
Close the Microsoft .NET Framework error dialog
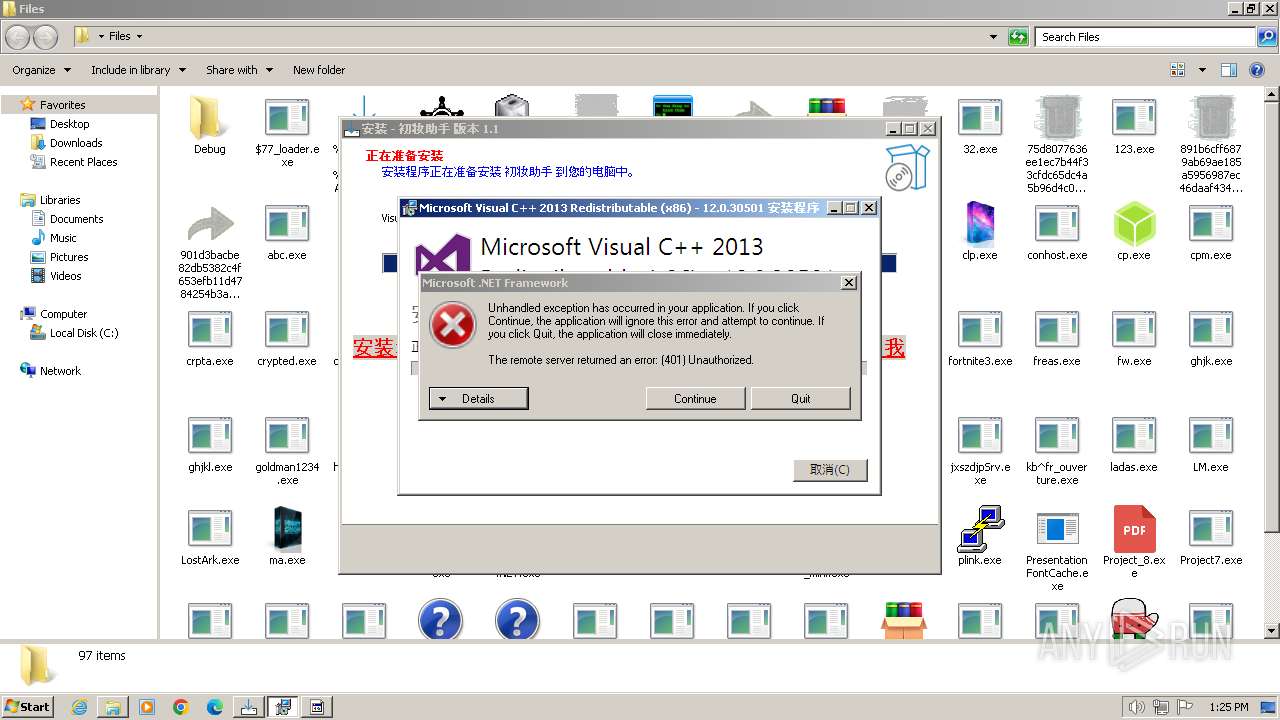[x=848, y=283]
